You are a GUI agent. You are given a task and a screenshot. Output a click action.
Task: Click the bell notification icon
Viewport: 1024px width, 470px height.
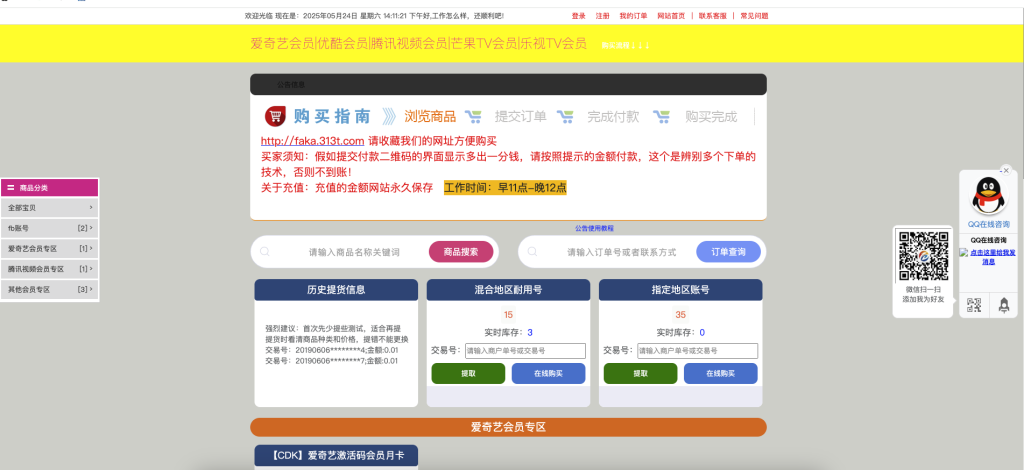pos(1004,304)
